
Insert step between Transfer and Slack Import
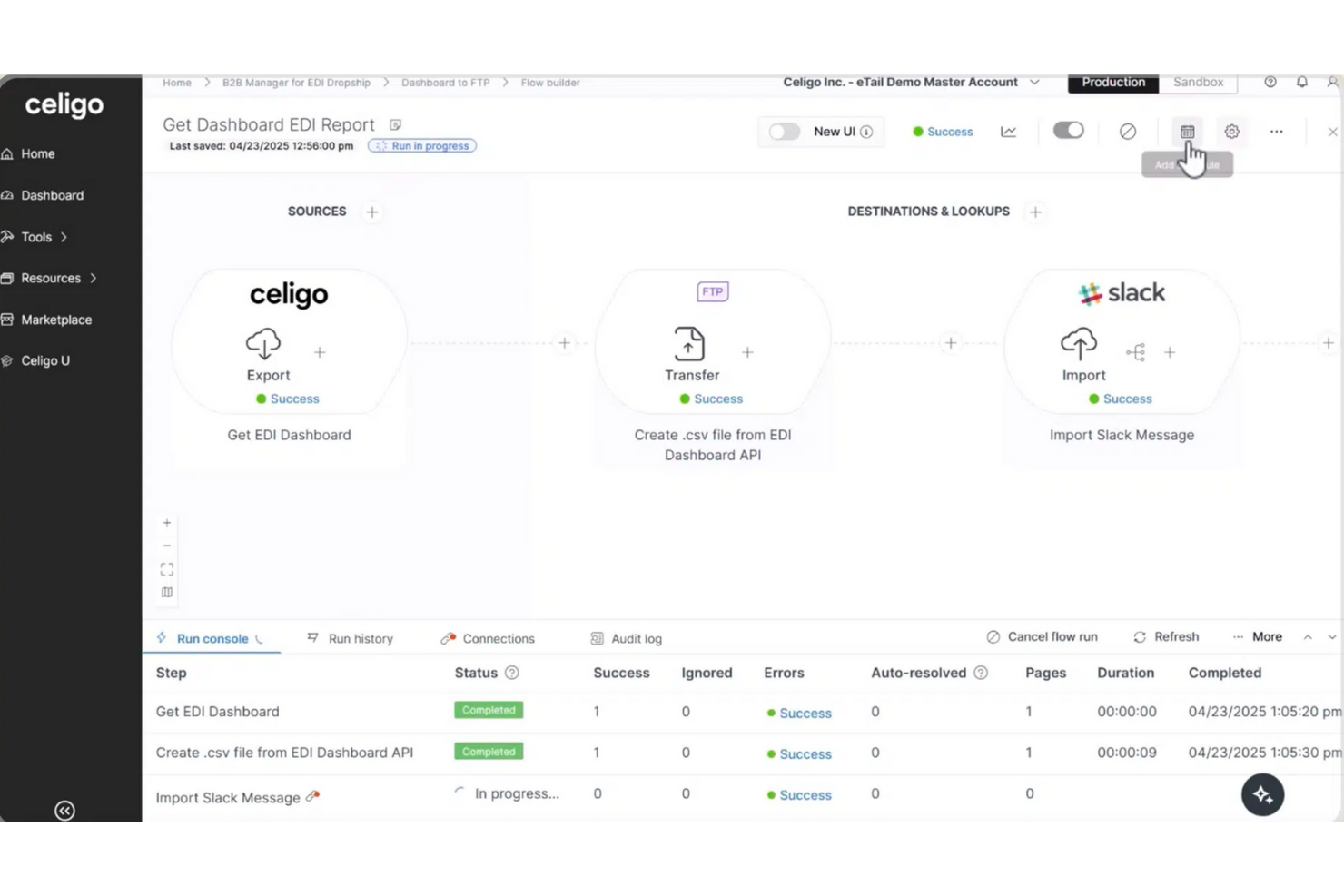pos(951,343)
